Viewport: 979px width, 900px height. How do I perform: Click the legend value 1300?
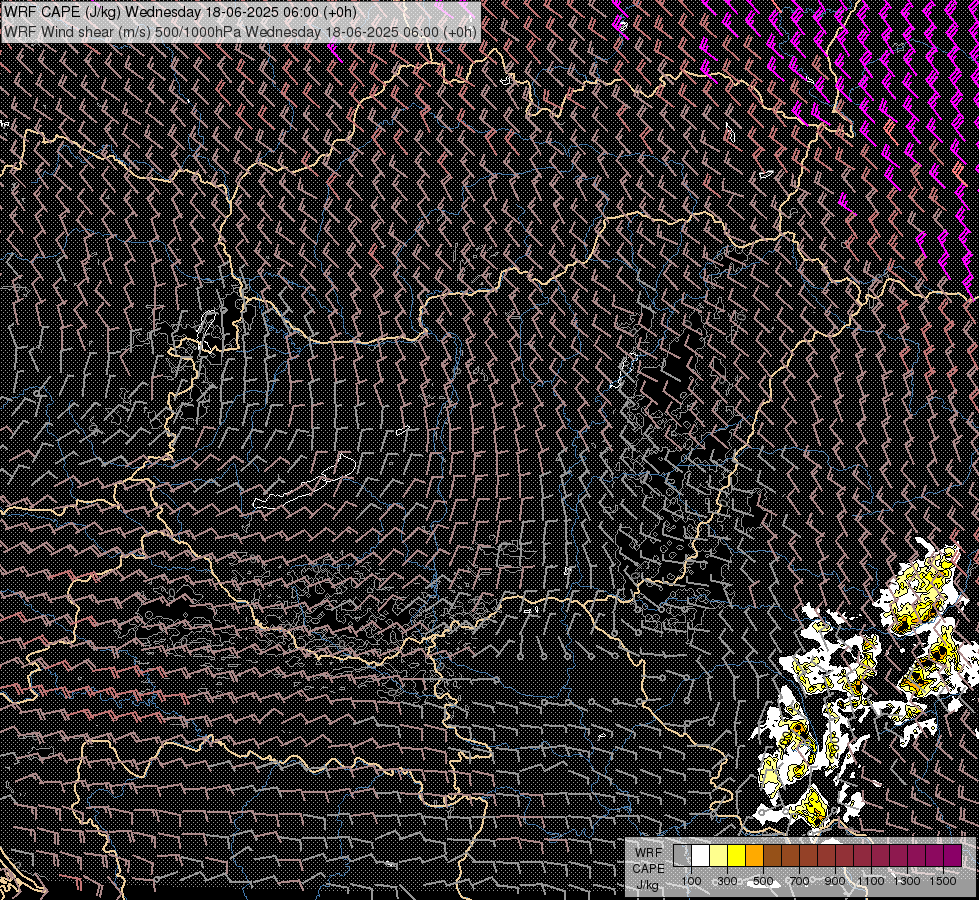pyautogui.click(x=907, y=881)
